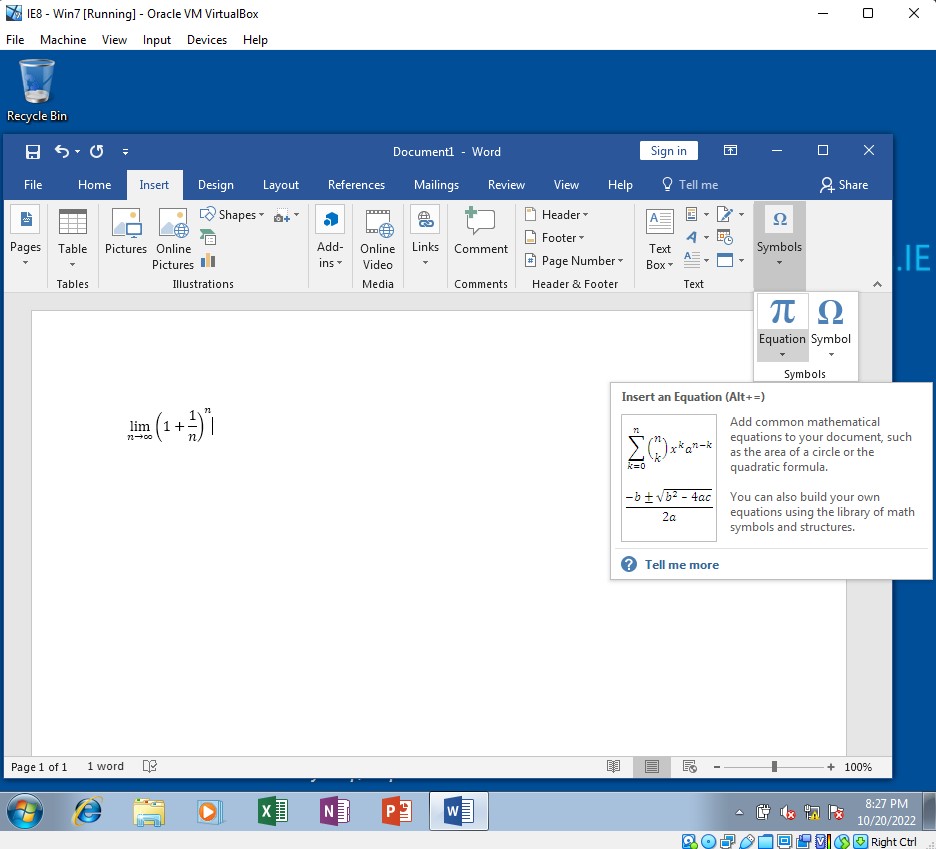This screenshot has height=849, width=936.
Task: Click the Signature Line icon in Text group
Action: coord(731,214)
